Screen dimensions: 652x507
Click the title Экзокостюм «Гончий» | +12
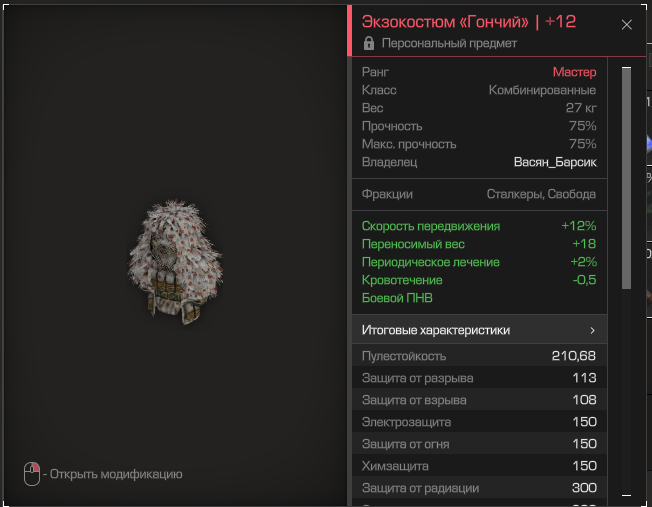pyautogui.click(x=469, y=22)
